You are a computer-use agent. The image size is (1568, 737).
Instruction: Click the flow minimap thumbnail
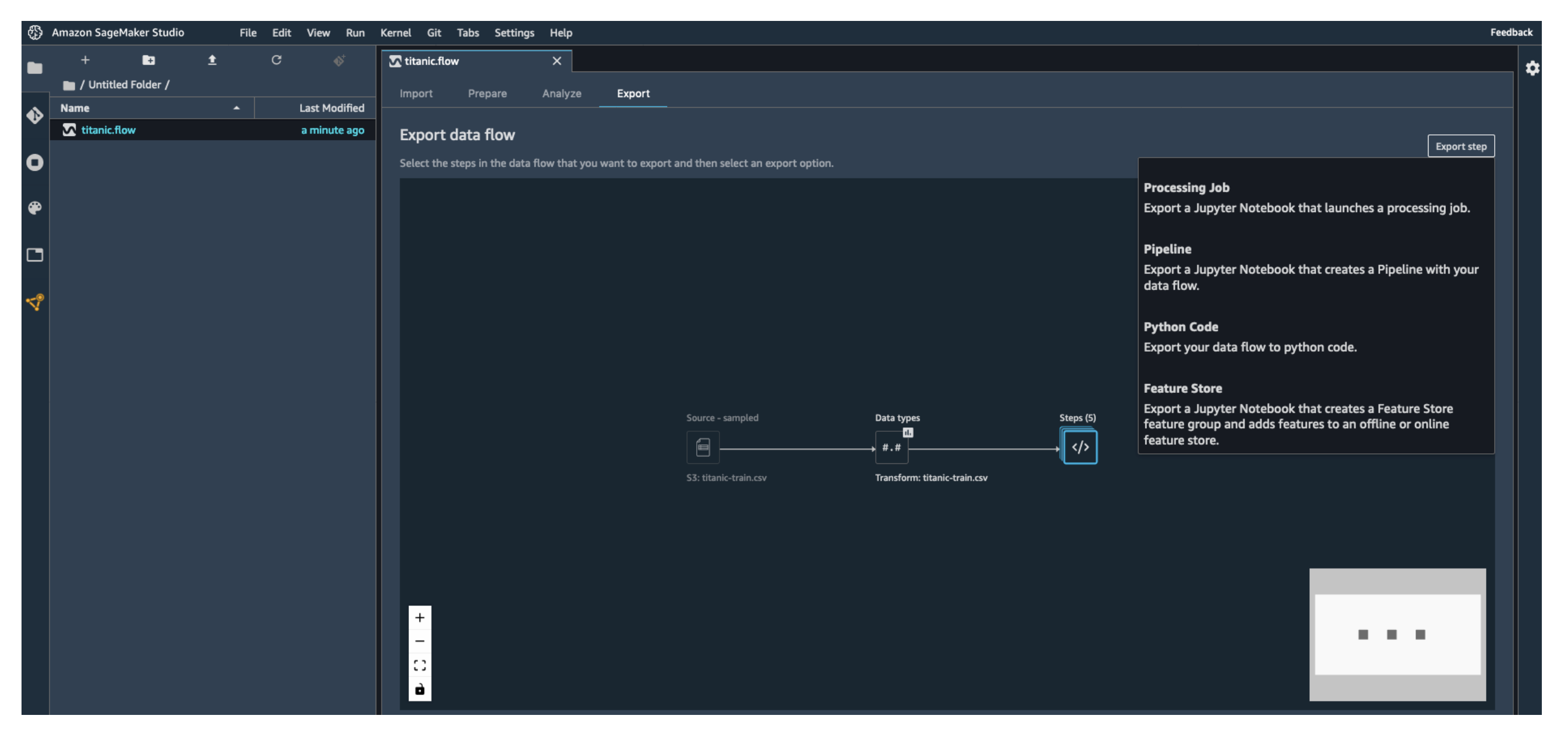[x=1397, y=634]
